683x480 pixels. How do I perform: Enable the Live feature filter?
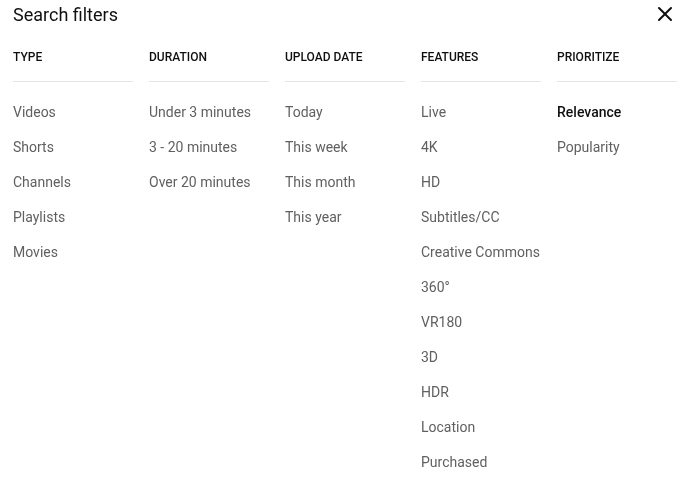(434, 112)
